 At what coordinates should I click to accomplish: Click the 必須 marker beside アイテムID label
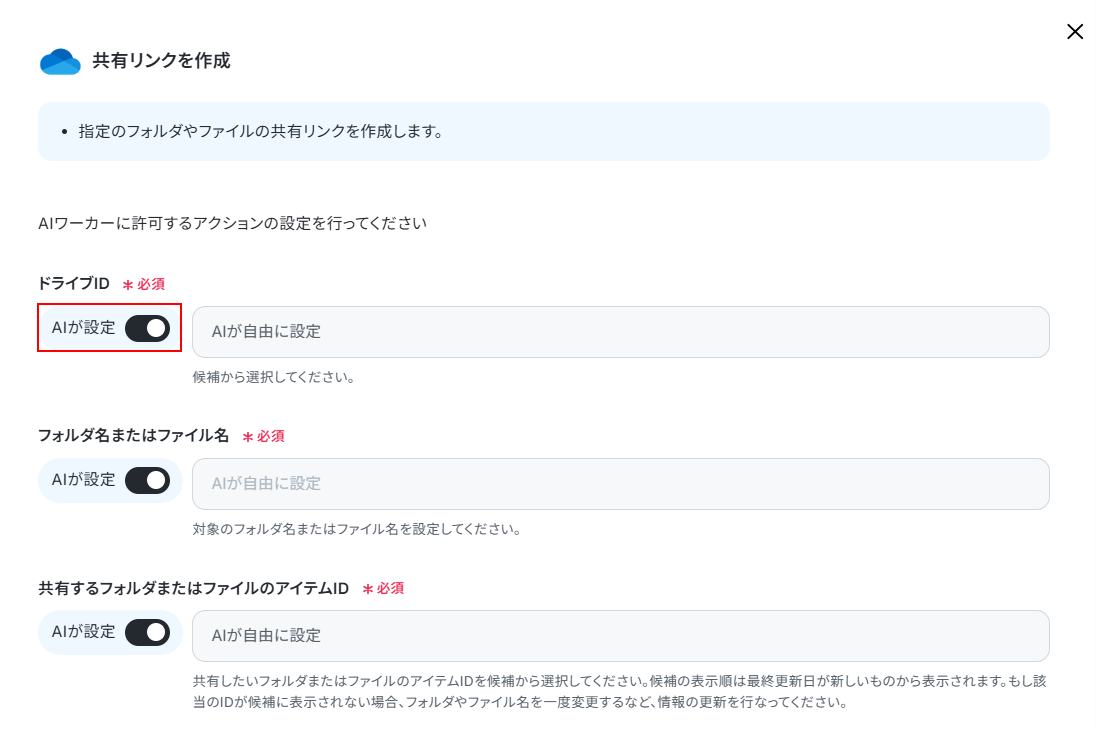coord(383,589)
